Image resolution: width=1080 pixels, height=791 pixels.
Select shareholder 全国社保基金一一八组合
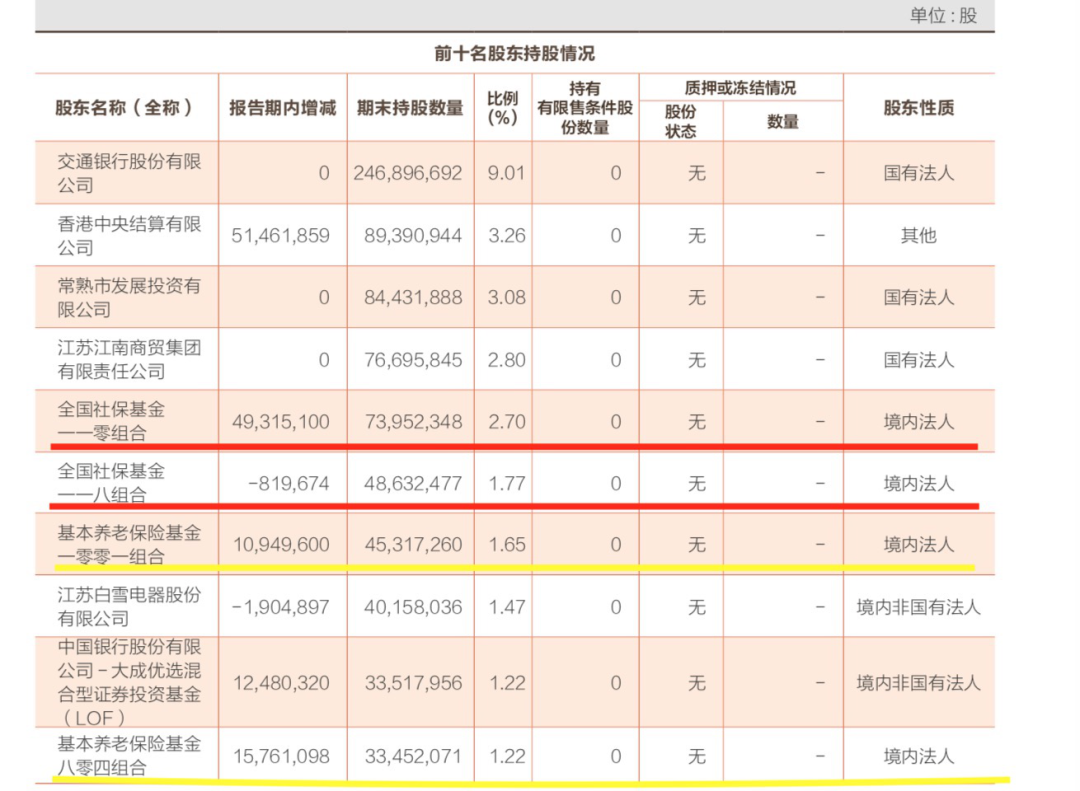coord(112,483)
